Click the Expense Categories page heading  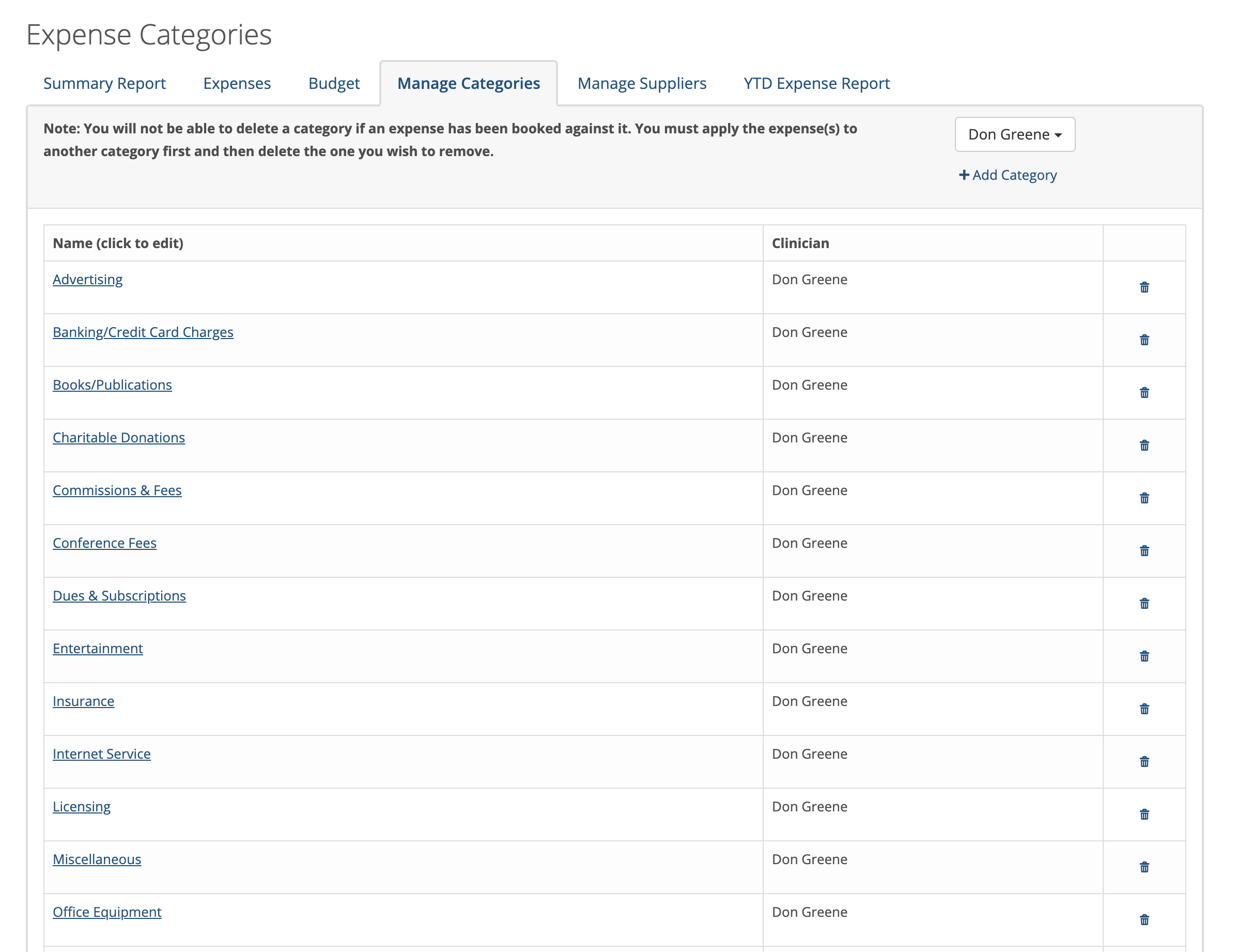click(149, 35)
